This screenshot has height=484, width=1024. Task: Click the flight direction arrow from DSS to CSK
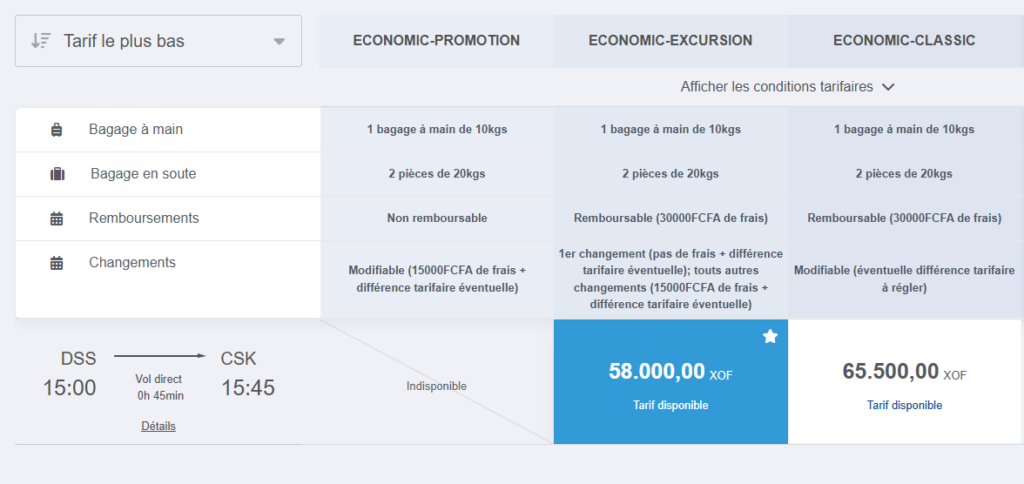160,356
